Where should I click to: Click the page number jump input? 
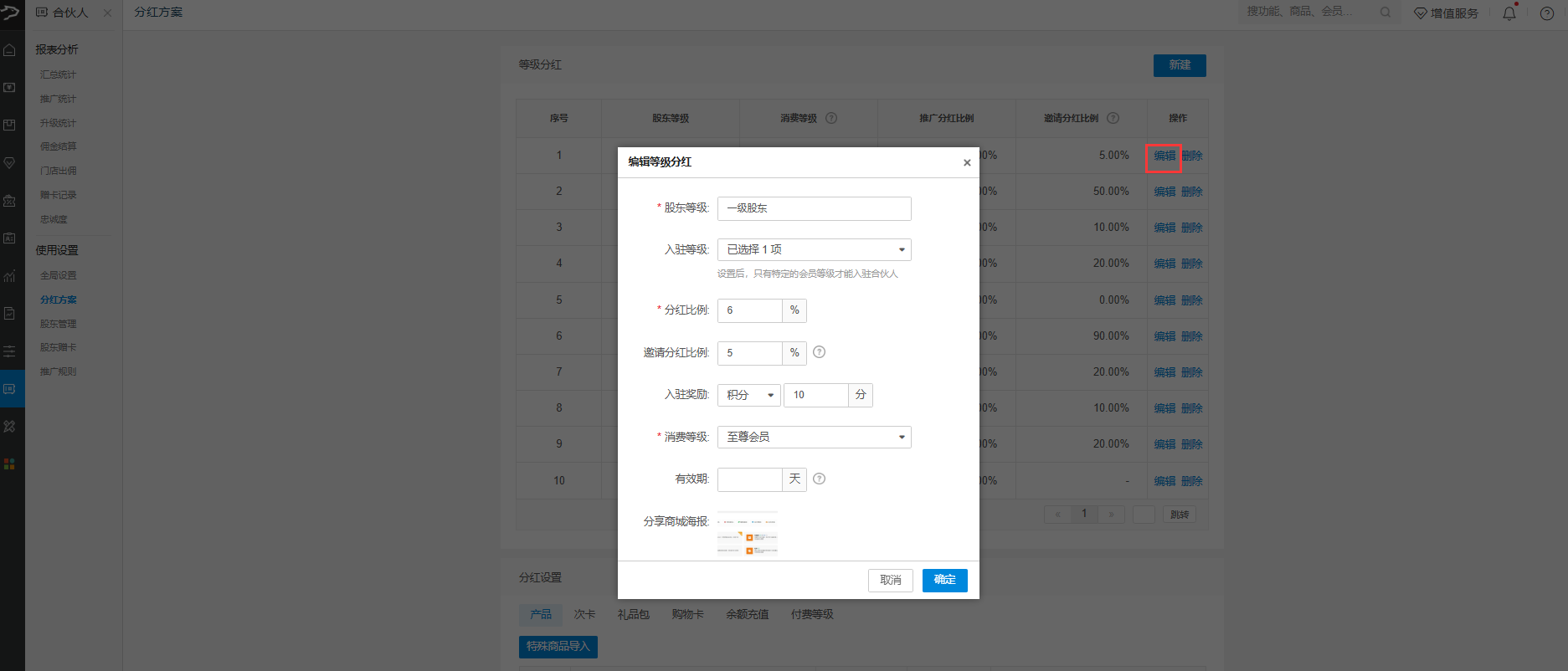[1144, 515]
